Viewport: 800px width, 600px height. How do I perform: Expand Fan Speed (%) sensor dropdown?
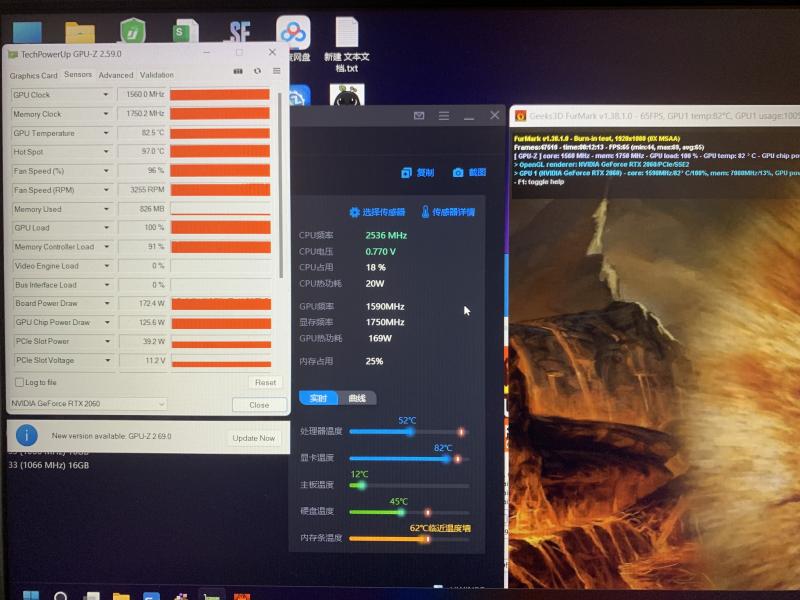click(106, 170)
